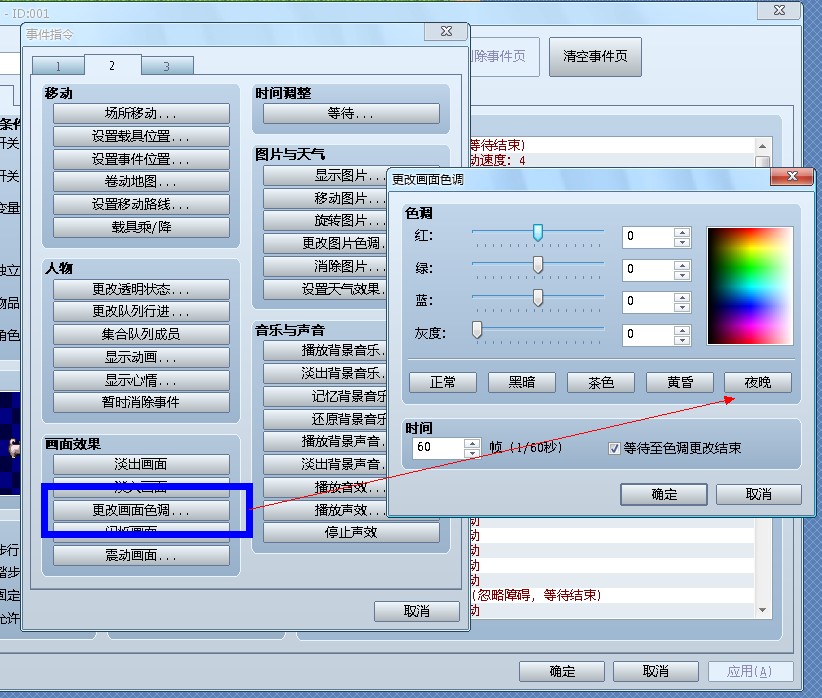
Task: Switch to tab 1 of 事件指令
Action: pos(58,66)
